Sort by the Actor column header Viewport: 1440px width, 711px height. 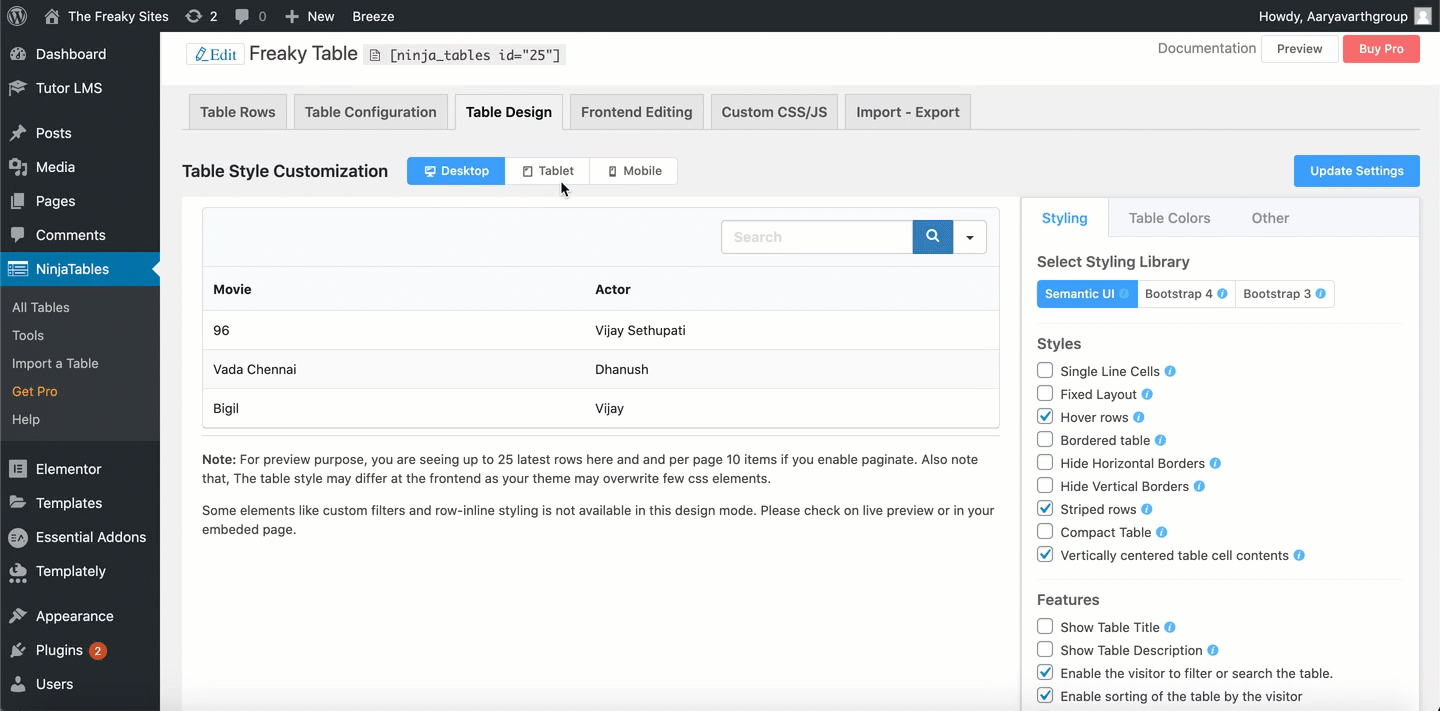pyautogui.click(x=613, y=289)
